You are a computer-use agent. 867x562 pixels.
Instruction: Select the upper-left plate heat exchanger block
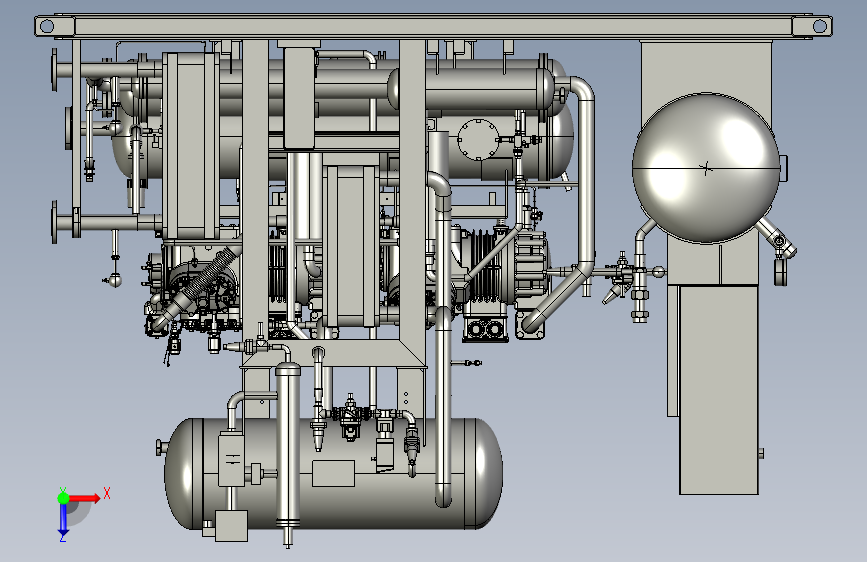[190, 146]
